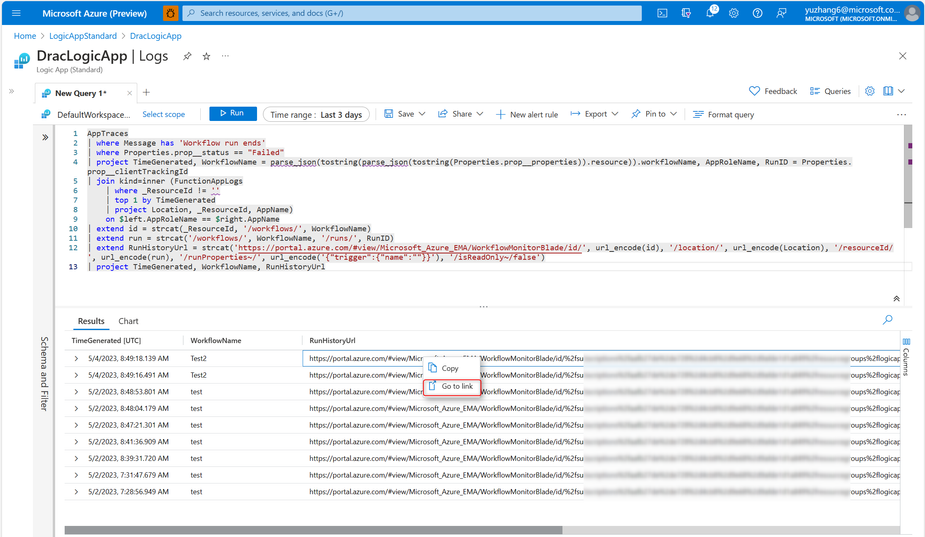Open the help question mark icon
This screenshot has width=925, height=537.
tap(757, 13)
